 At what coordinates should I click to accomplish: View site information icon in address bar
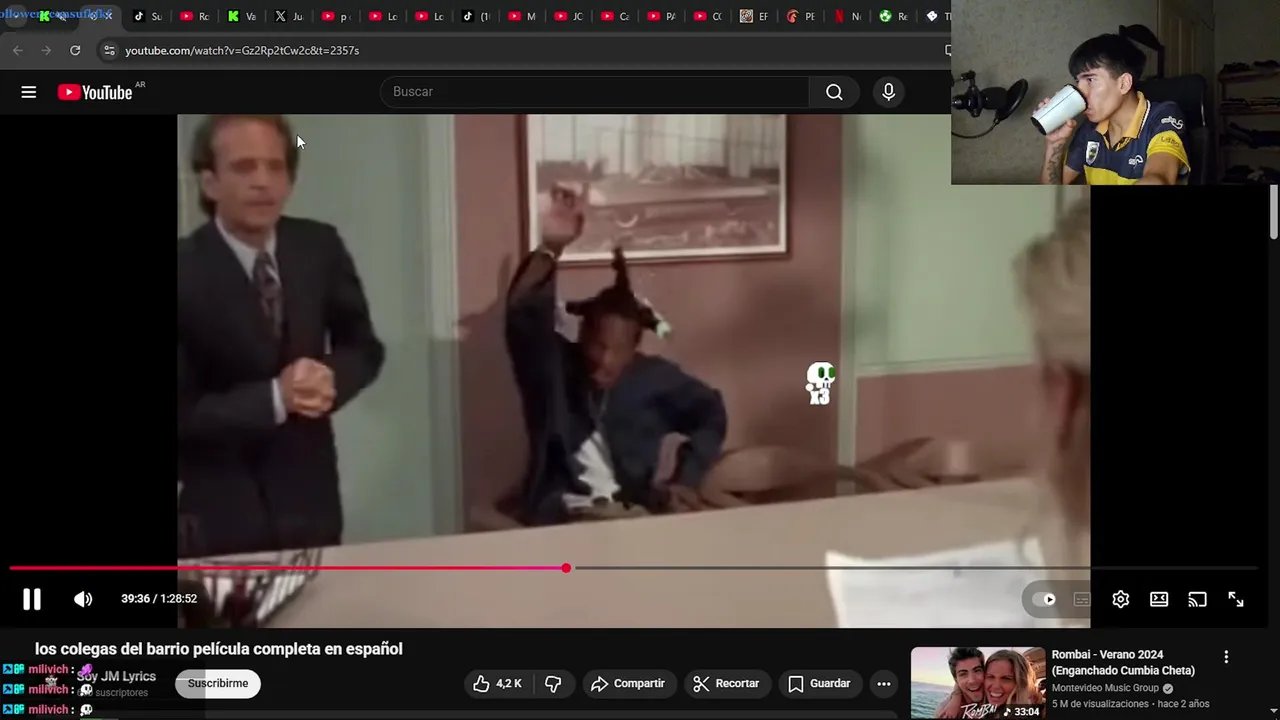point(109,50)
